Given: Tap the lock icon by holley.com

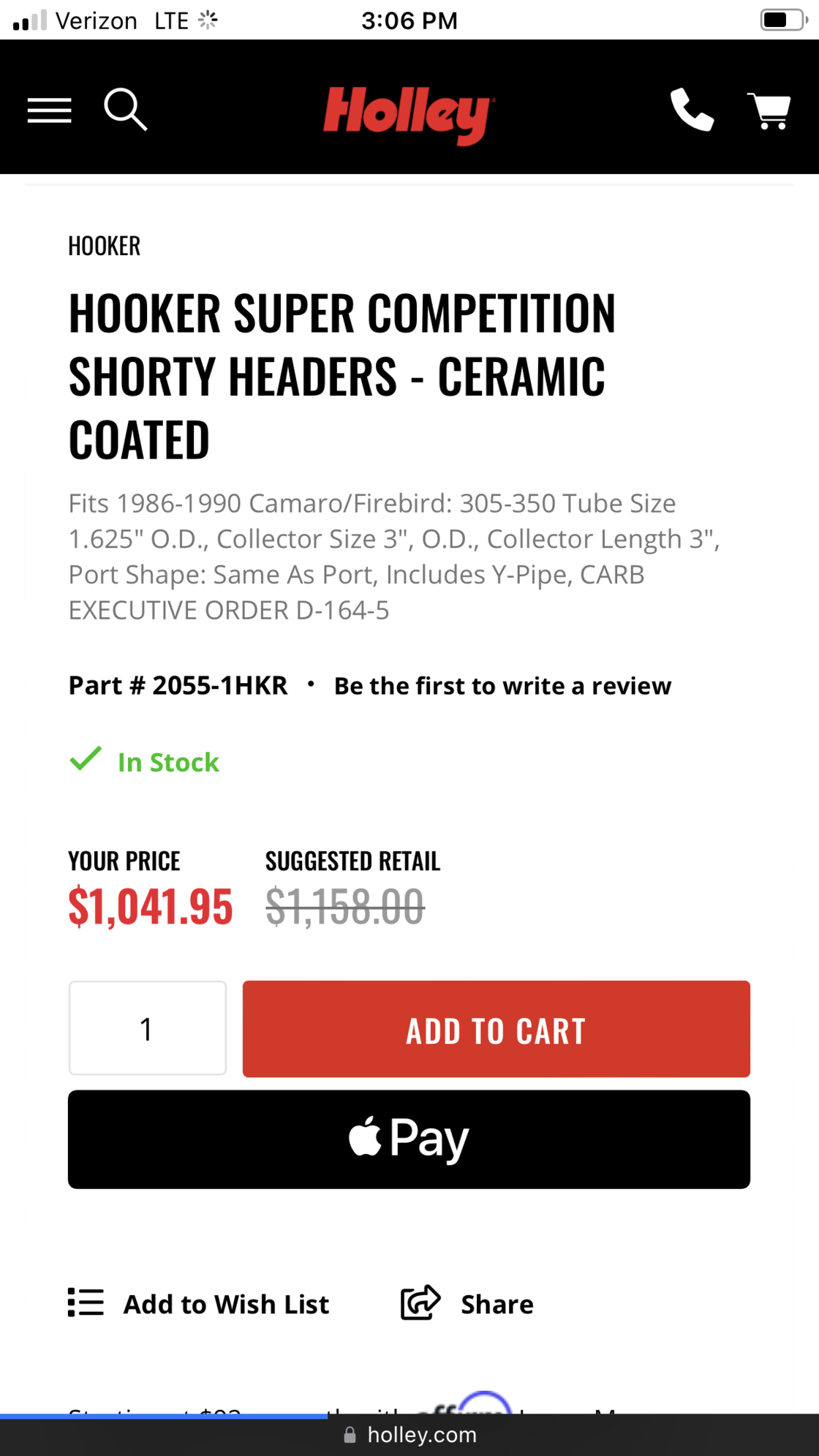Looking at the screenshot, I should [350, 1435].
